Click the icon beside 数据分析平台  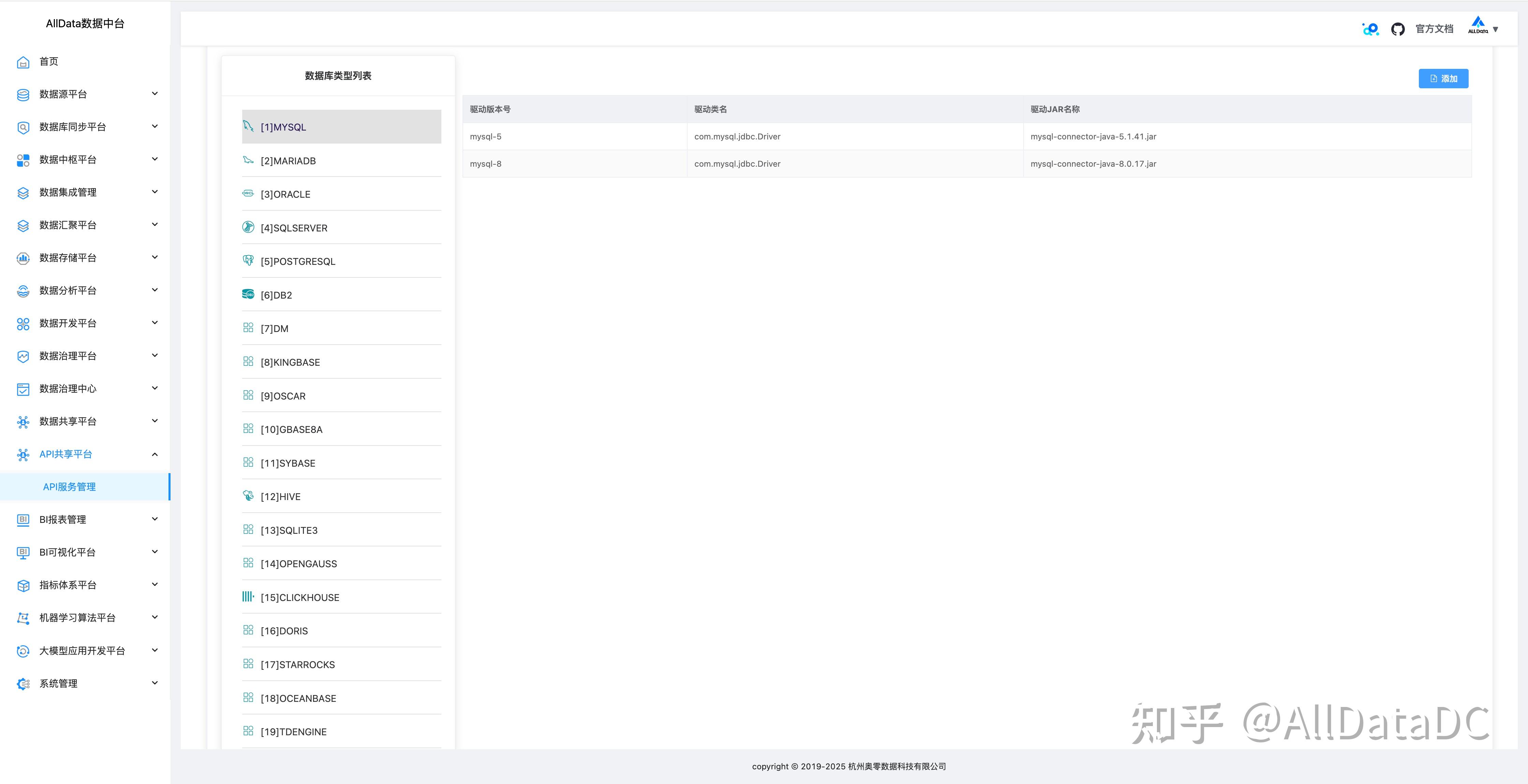[x=23, y=290]
